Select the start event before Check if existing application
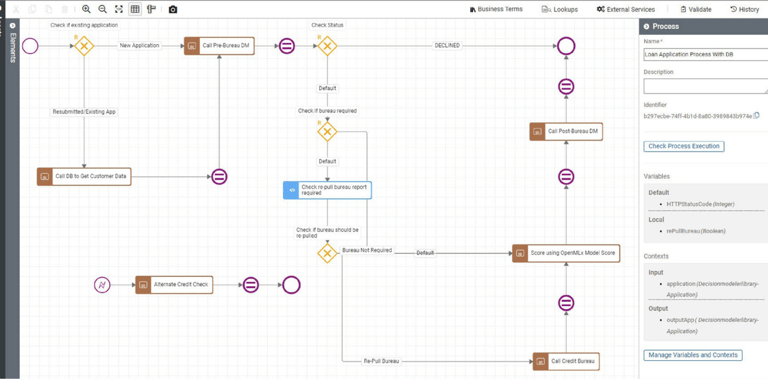The width and height of the screenshot is (768, 379). [30, 46]
